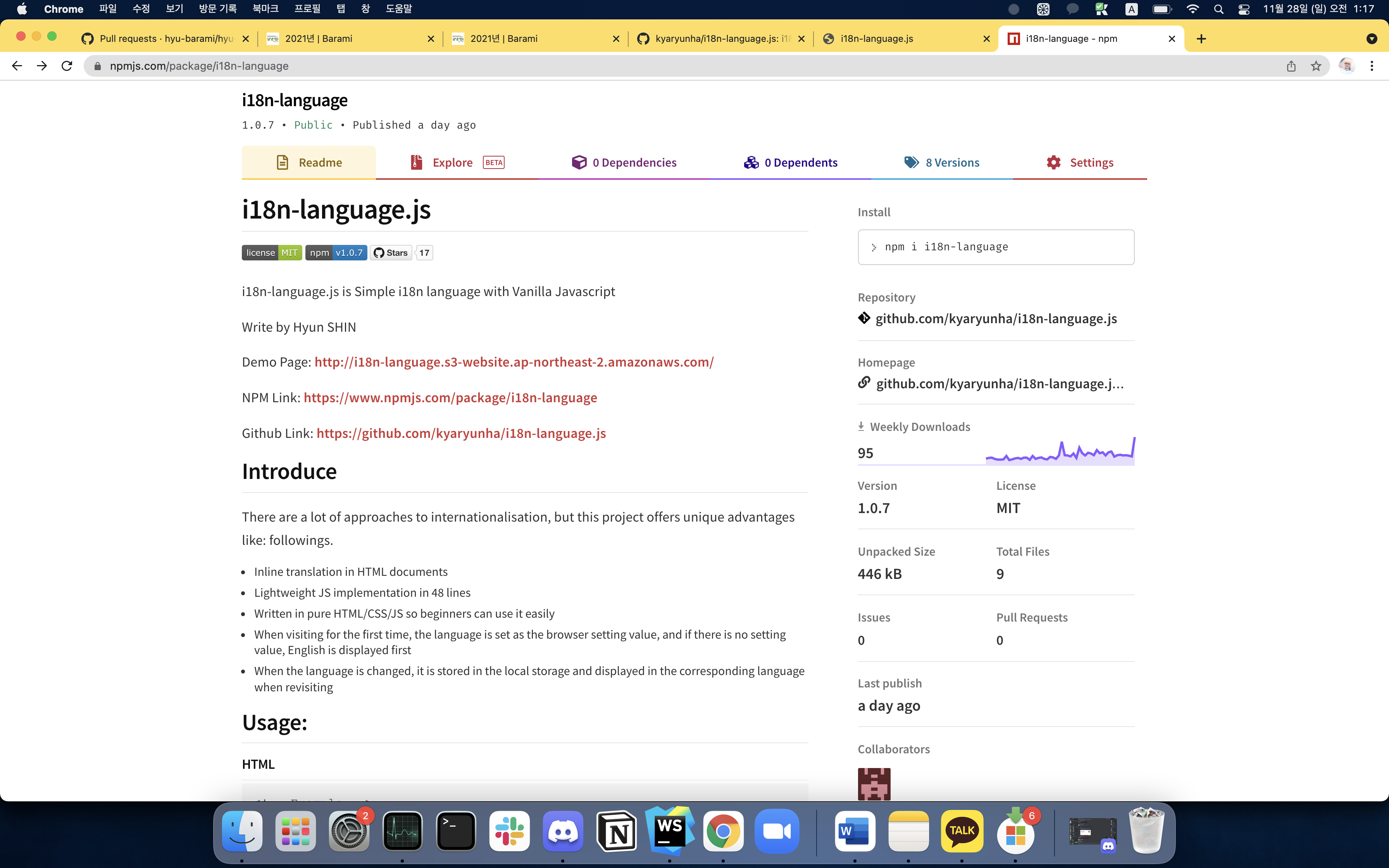
Task: Expand the tab search dropdown arrow
Action: coord(1371,38)
